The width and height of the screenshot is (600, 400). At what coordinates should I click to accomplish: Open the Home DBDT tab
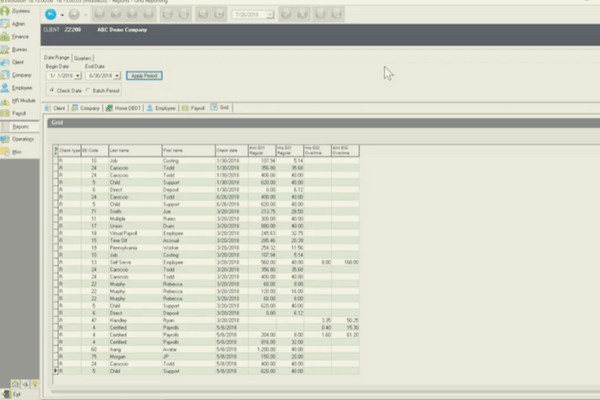(x=124, y=108)
